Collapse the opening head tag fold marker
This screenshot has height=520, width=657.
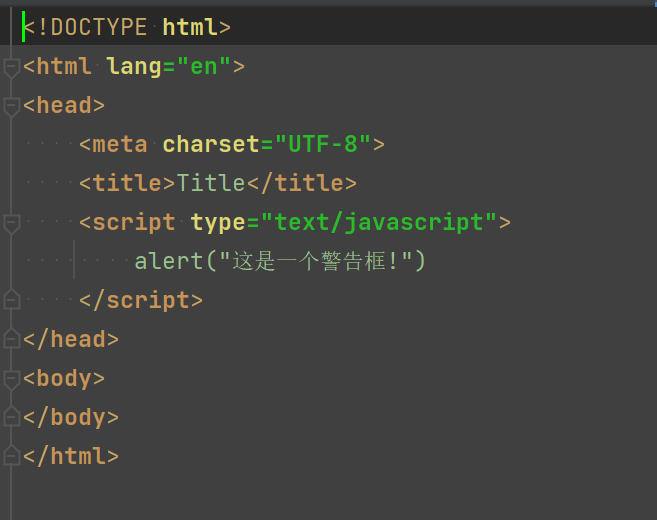coord(11,106)
